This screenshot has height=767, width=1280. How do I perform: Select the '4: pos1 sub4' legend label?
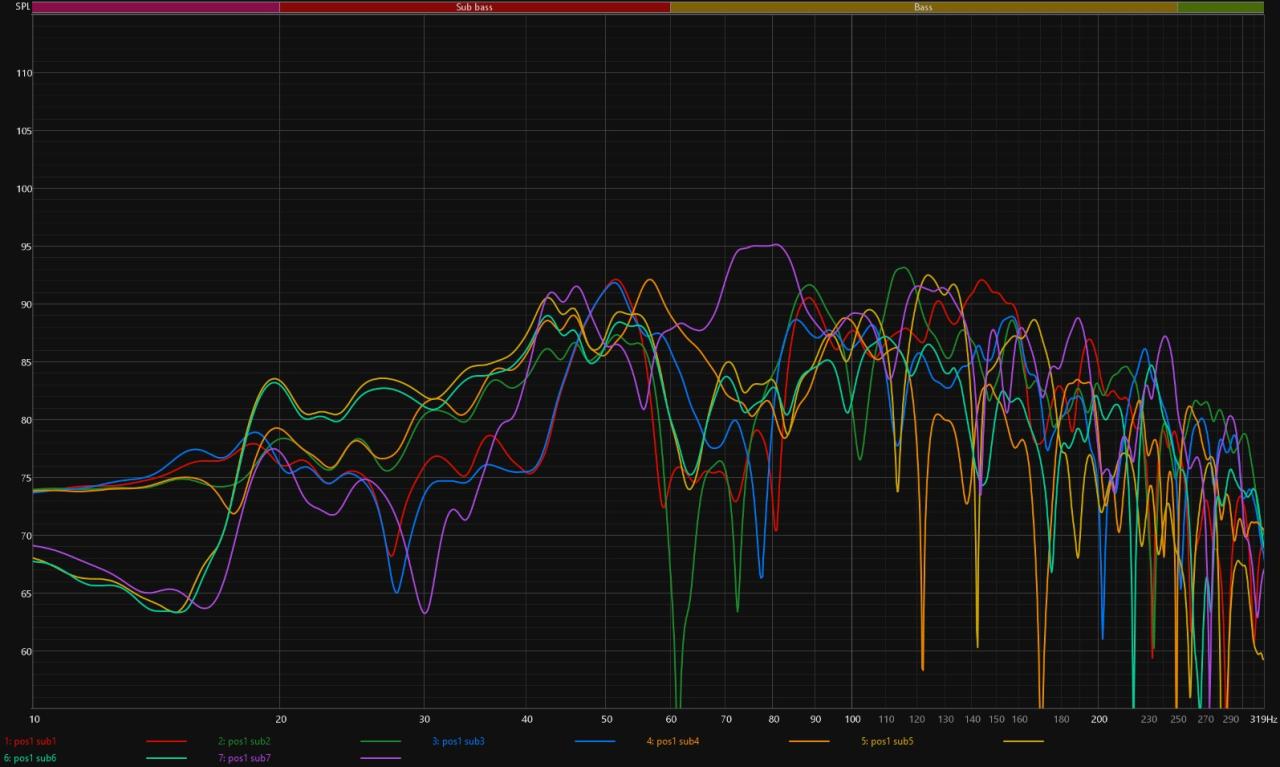pos(672,741)
